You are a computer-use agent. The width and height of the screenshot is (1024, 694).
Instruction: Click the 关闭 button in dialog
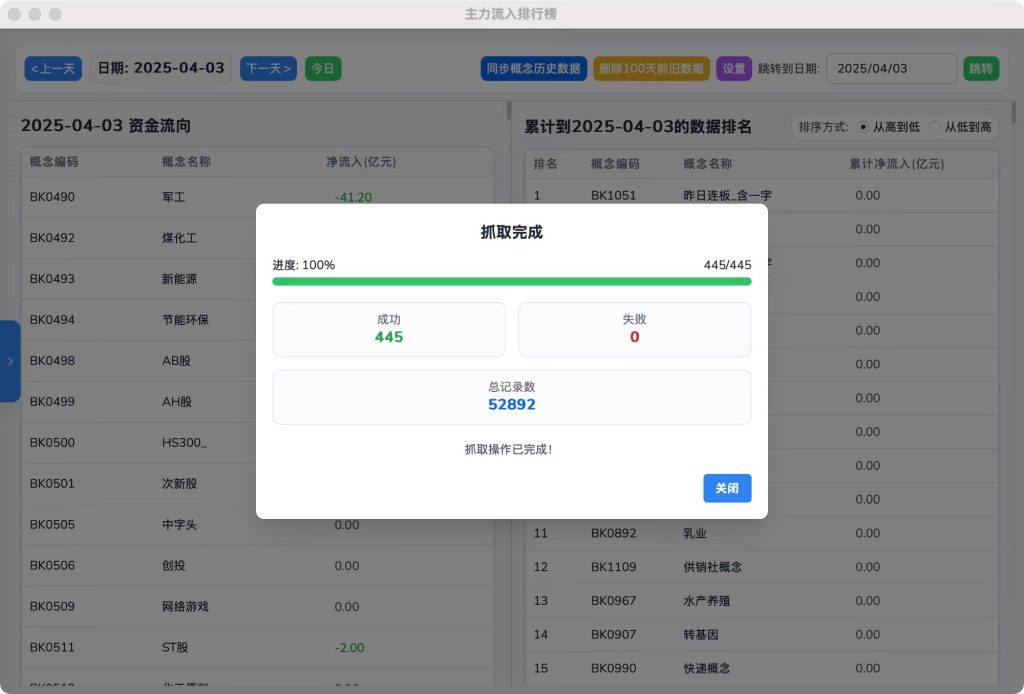coord(727,488)
